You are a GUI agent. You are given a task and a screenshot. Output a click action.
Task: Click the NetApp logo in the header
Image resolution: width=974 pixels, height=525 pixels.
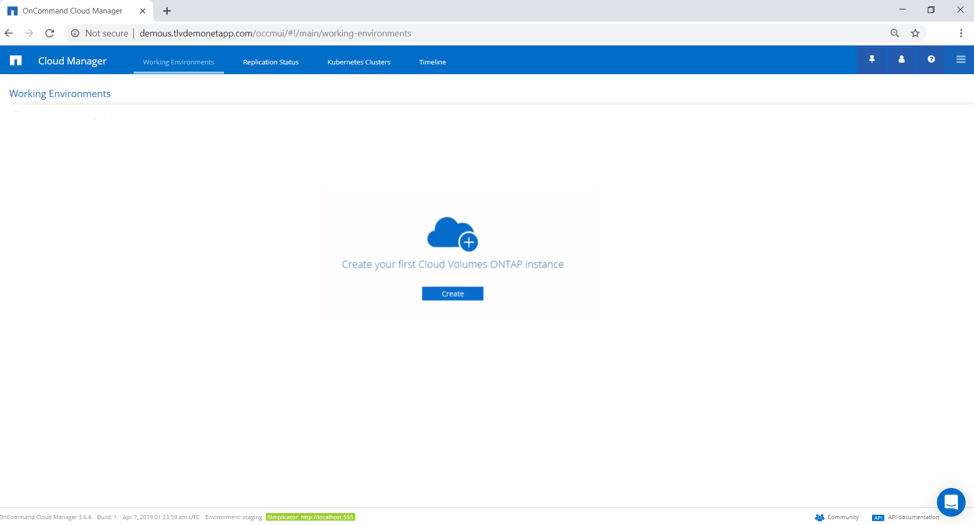[16, 61]
